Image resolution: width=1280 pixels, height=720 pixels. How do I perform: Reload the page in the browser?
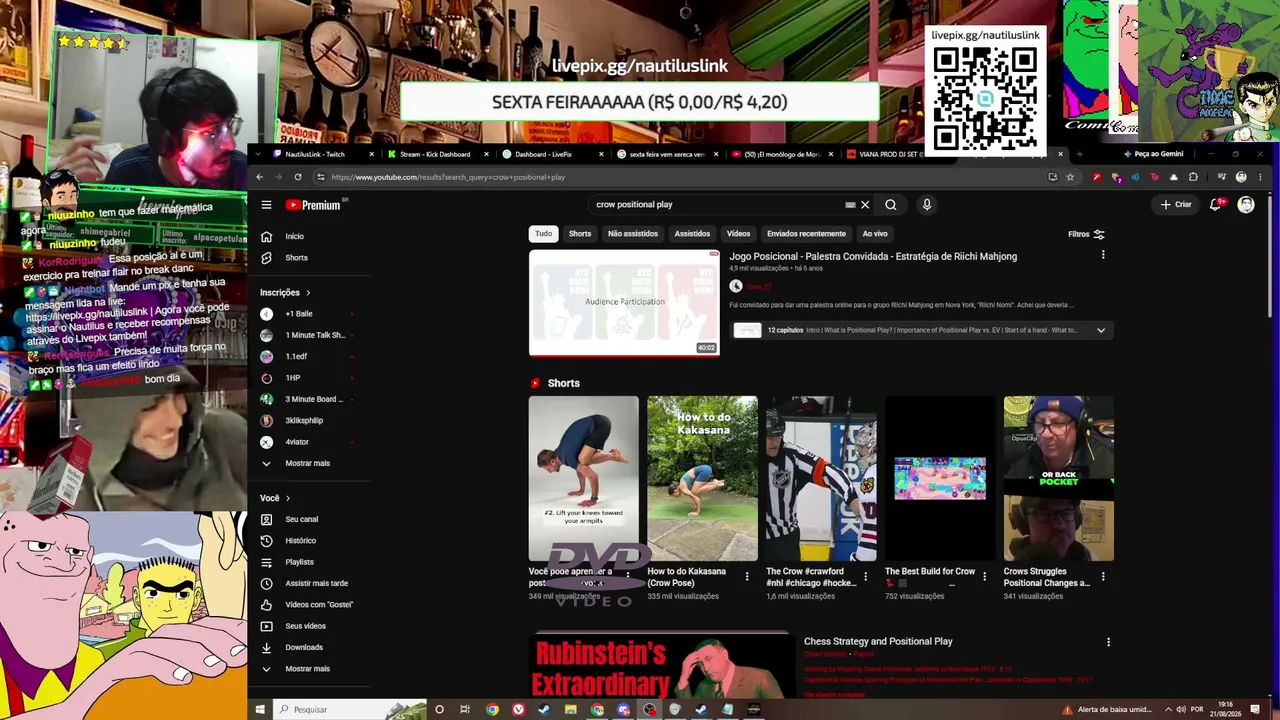pos(298,177)
